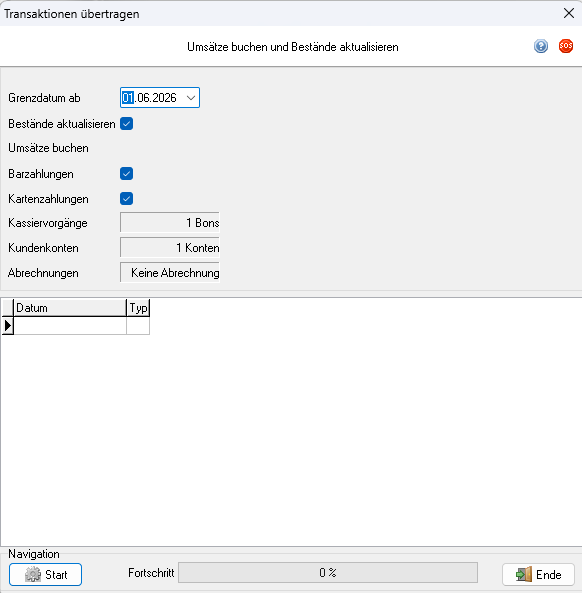Image resolution: width=582 pixels, height=593 pixels.
Task: Click the Abrechnungen field Keine Abrechnung
Action: click(170, 273)
